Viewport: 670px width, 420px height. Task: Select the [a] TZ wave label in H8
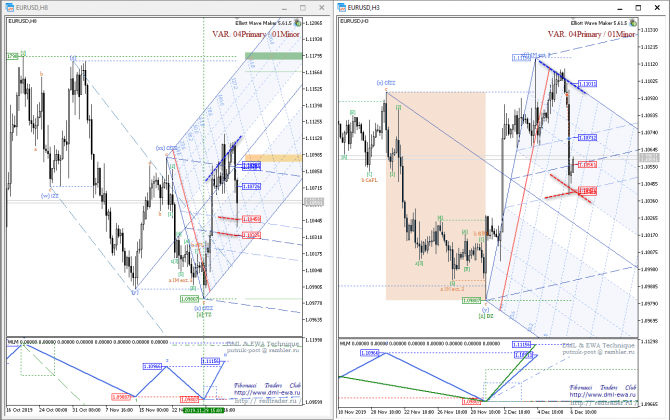pyautogui.click(x=204, y=314)
